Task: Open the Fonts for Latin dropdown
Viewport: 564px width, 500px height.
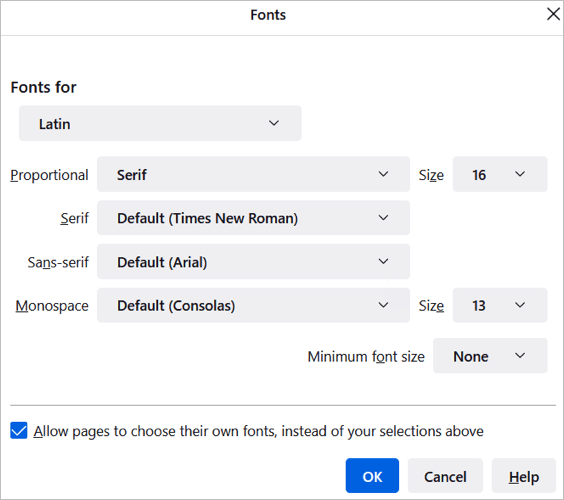Action: pyautogui.click(x=160, y=123)
